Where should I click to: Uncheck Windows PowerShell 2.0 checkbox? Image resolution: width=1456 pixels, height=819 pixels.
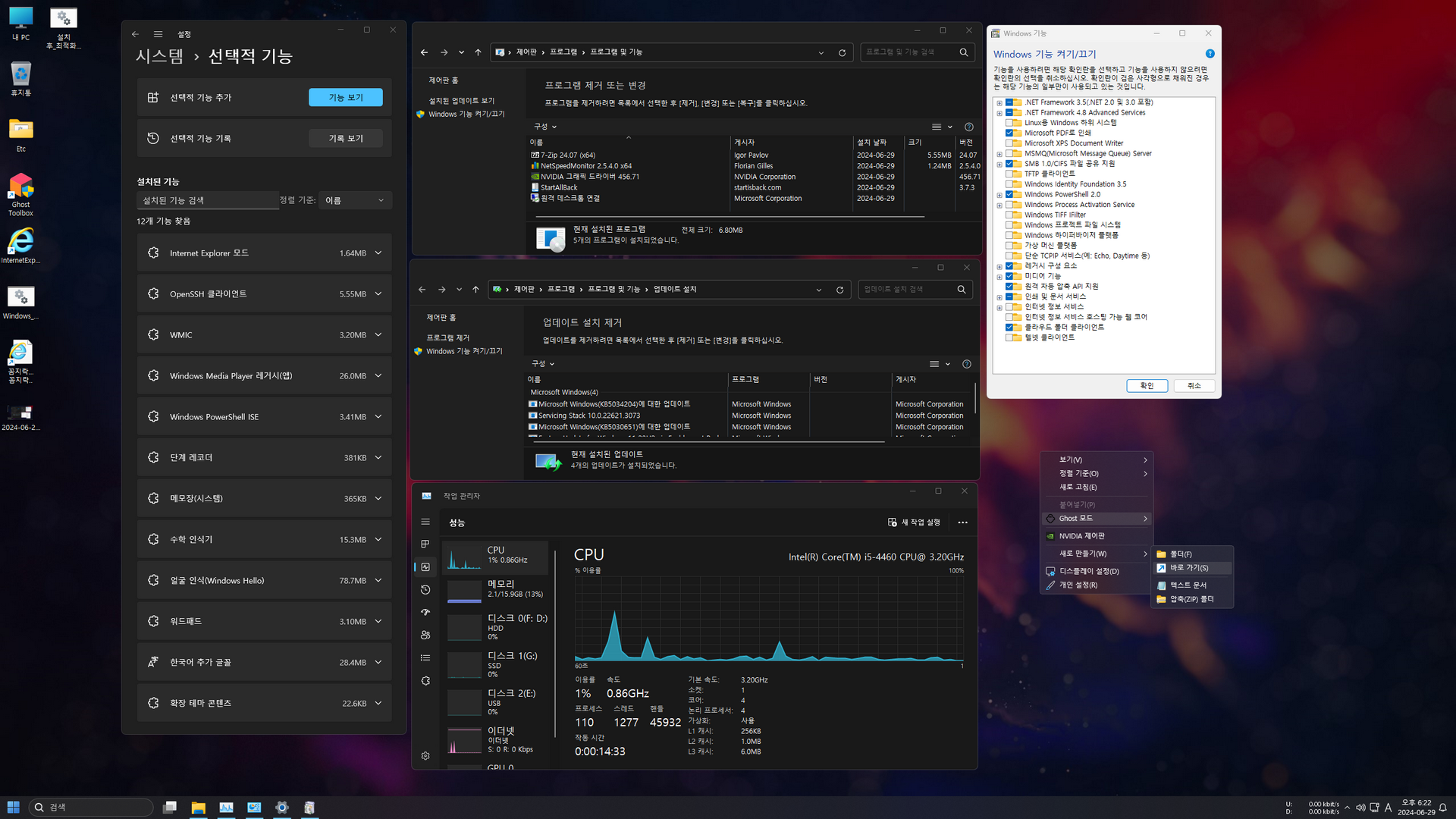(x=1009, y=194)
